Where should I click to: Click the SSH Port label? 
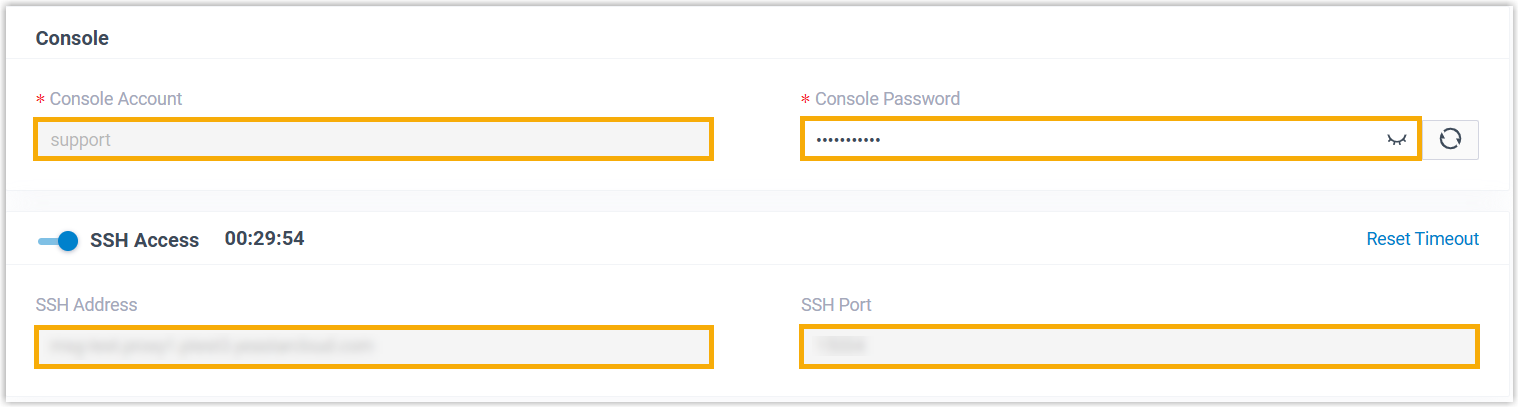tap(836, 305)
